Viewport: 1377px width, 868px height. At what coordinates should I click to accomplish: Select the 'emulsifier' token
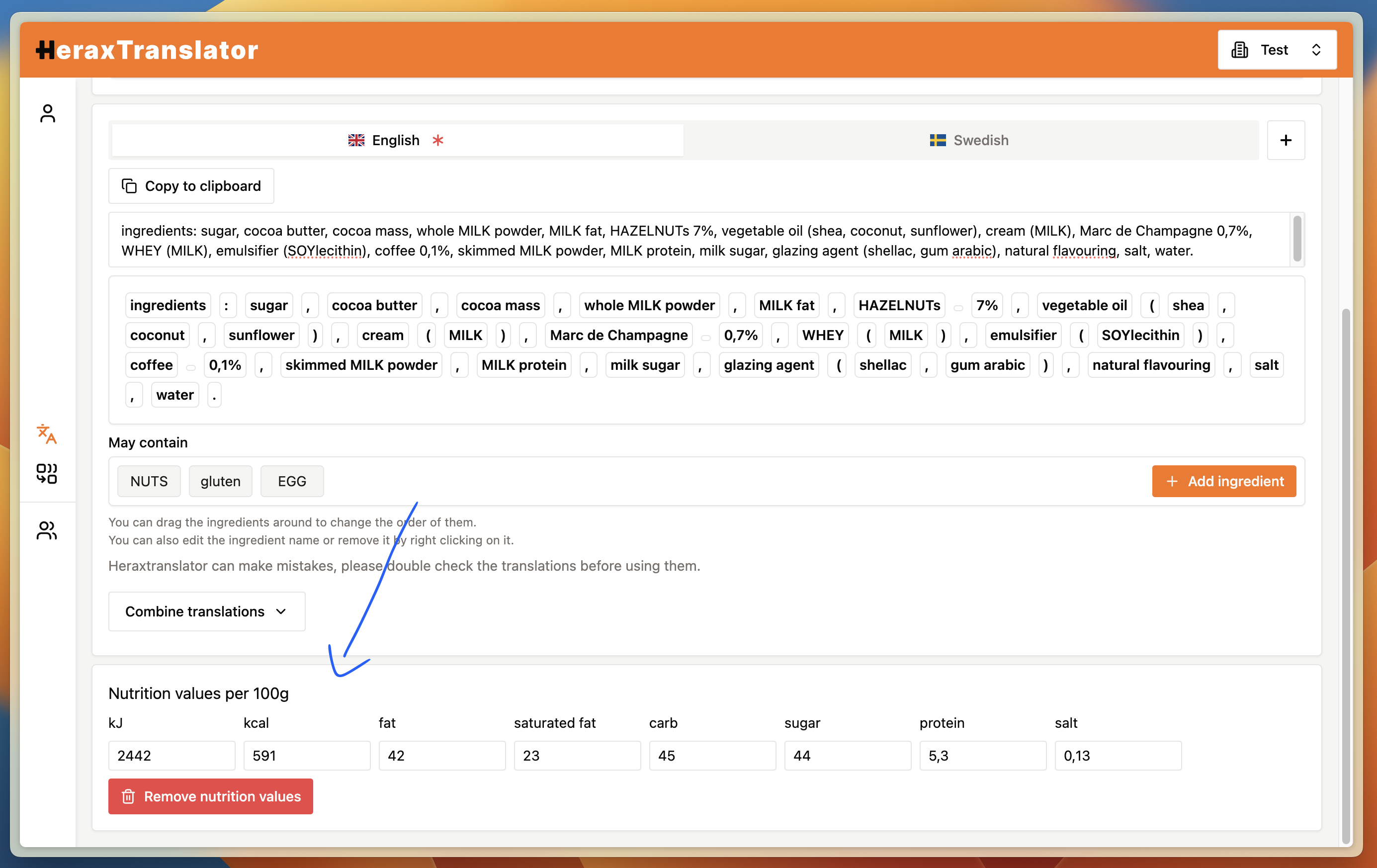(x=1023, y=335)
